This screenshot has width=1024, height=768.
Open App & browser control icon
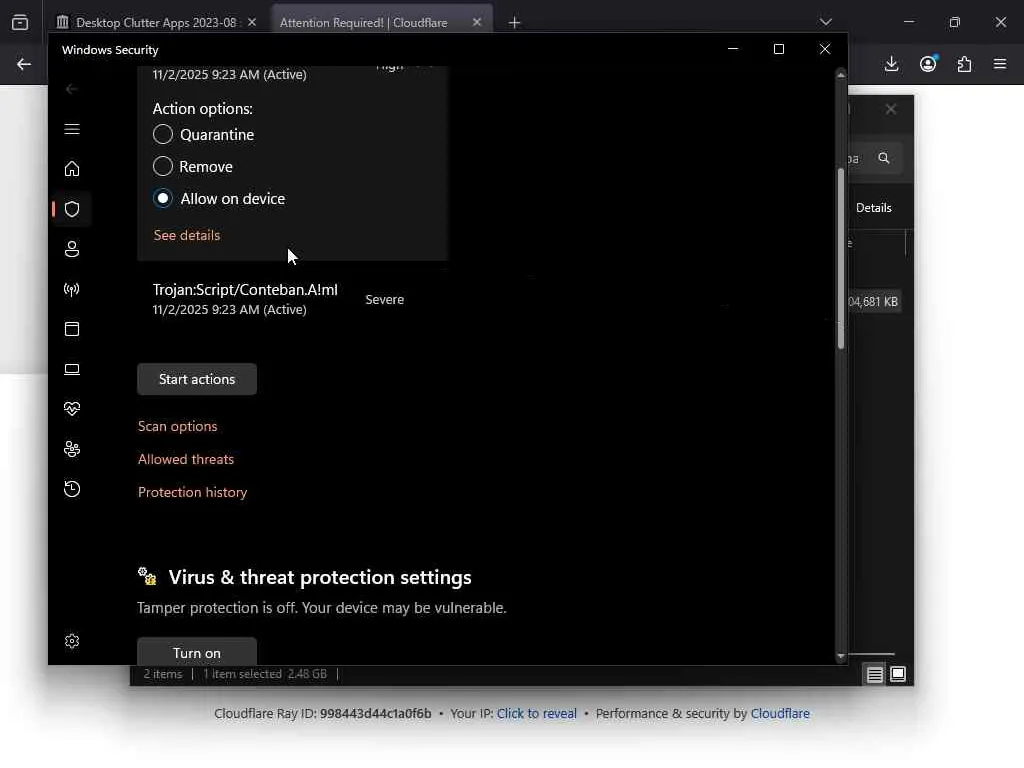coord(72,329)
